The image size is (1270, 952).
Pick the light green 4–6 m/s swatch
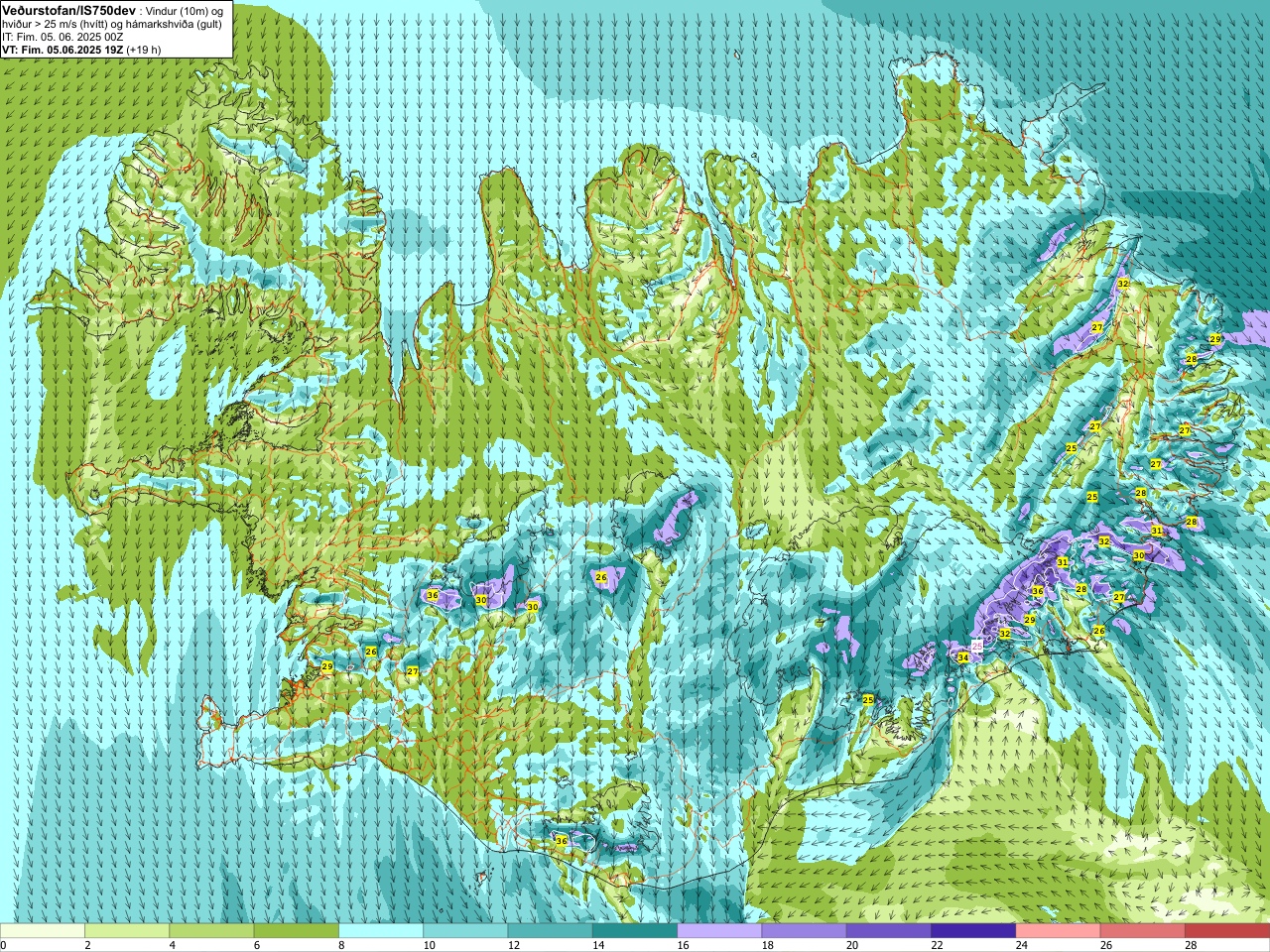[x=211, y=931]
